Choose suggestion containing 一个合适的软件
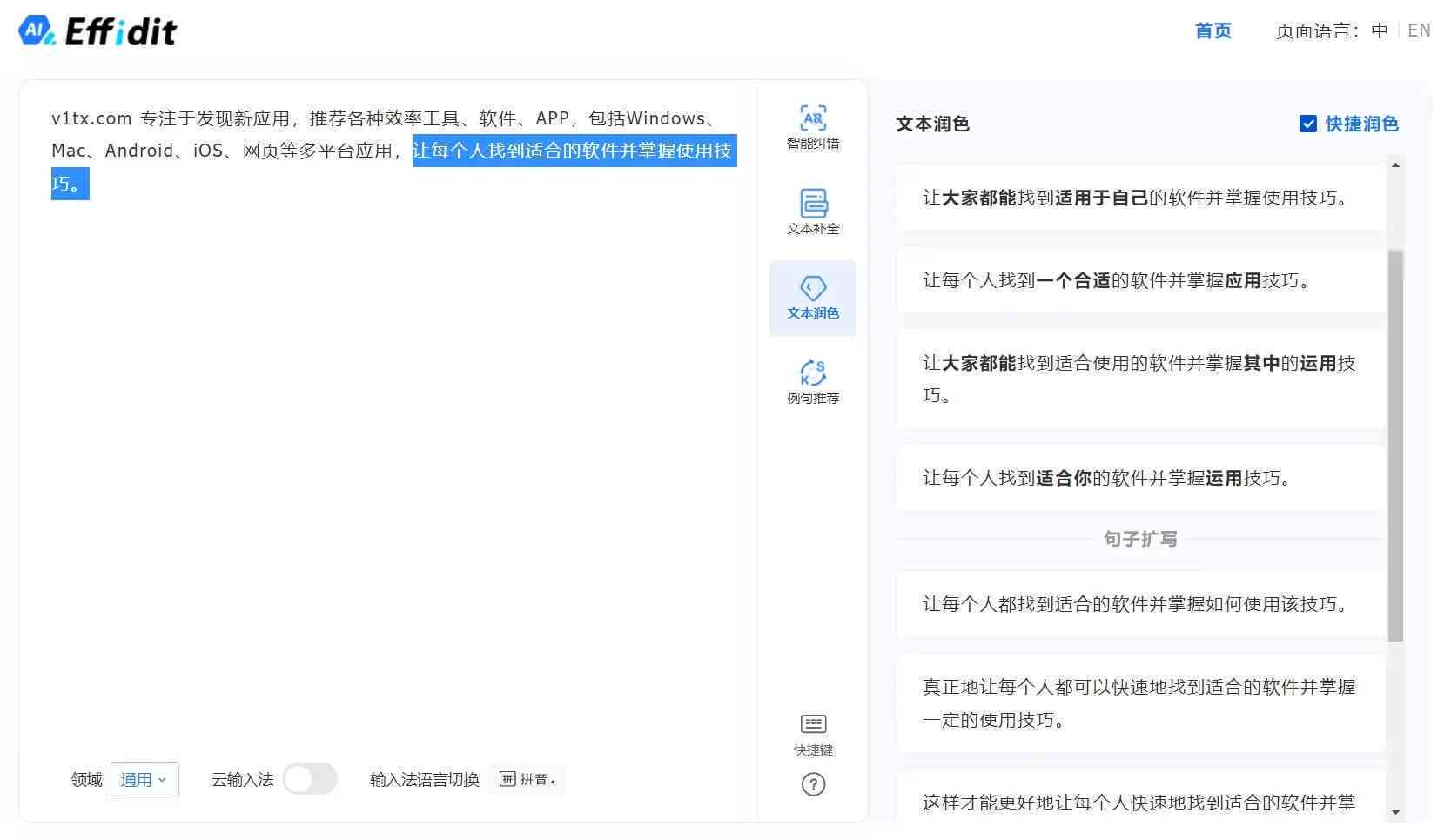1451x840 pixels. point(1140,280)
